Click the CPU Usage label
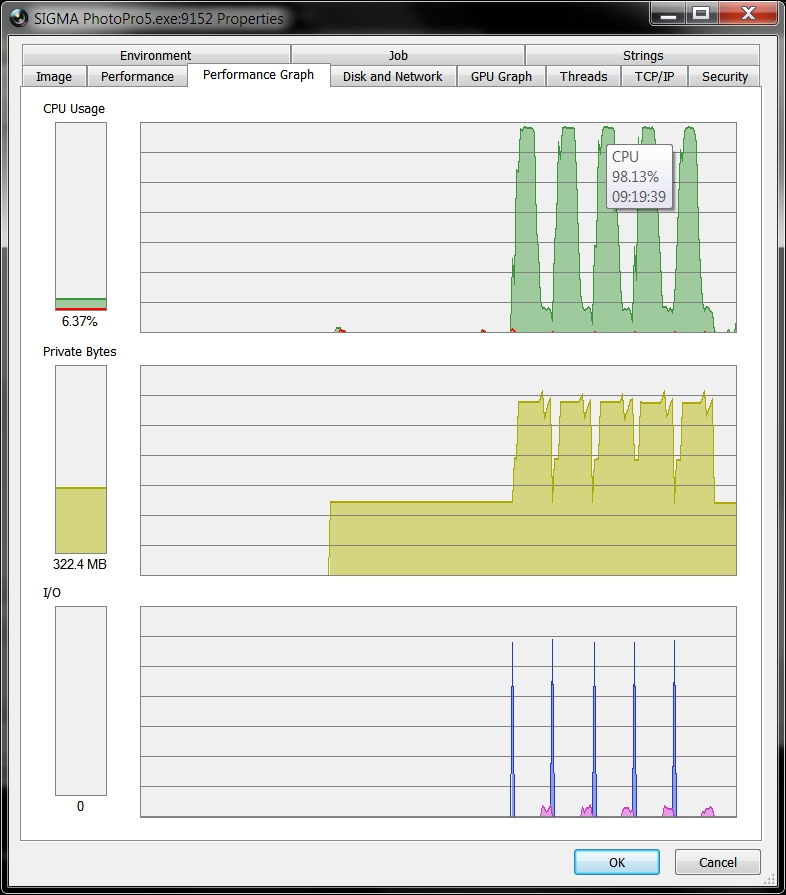 point(74,109)
